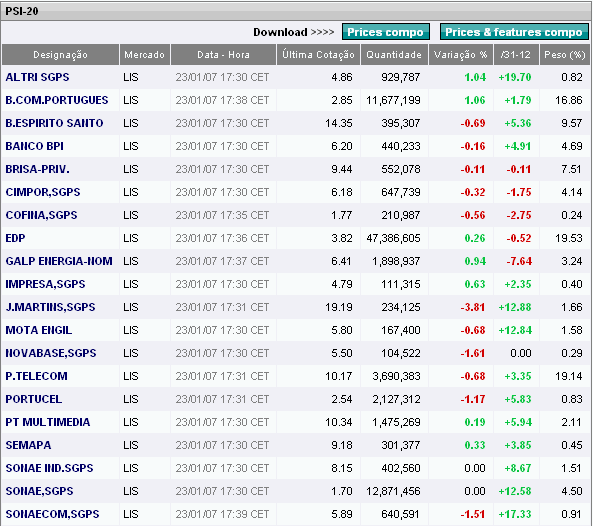
Task: Click the /31-12 column header
Action: point(516,55)
